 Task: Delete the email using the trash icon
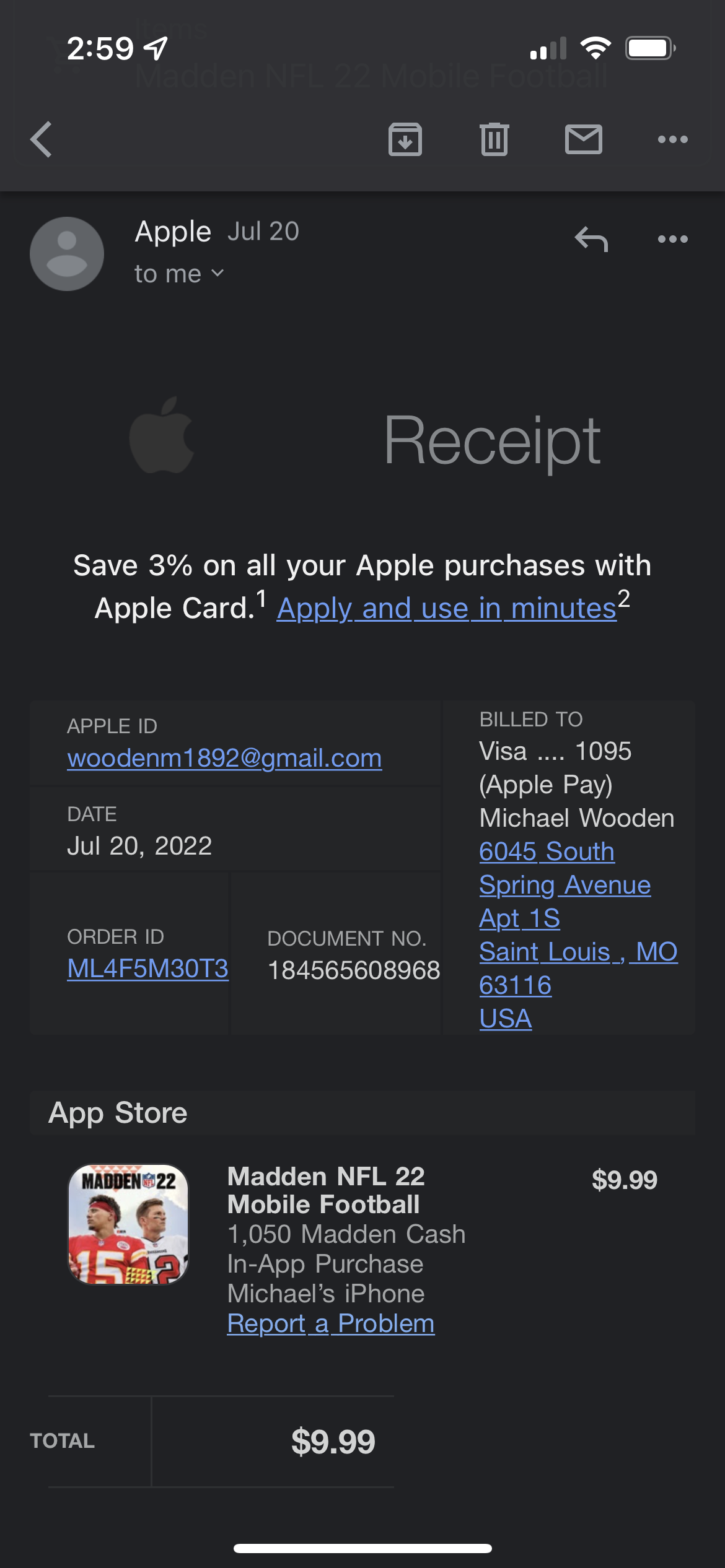(494, 139)
